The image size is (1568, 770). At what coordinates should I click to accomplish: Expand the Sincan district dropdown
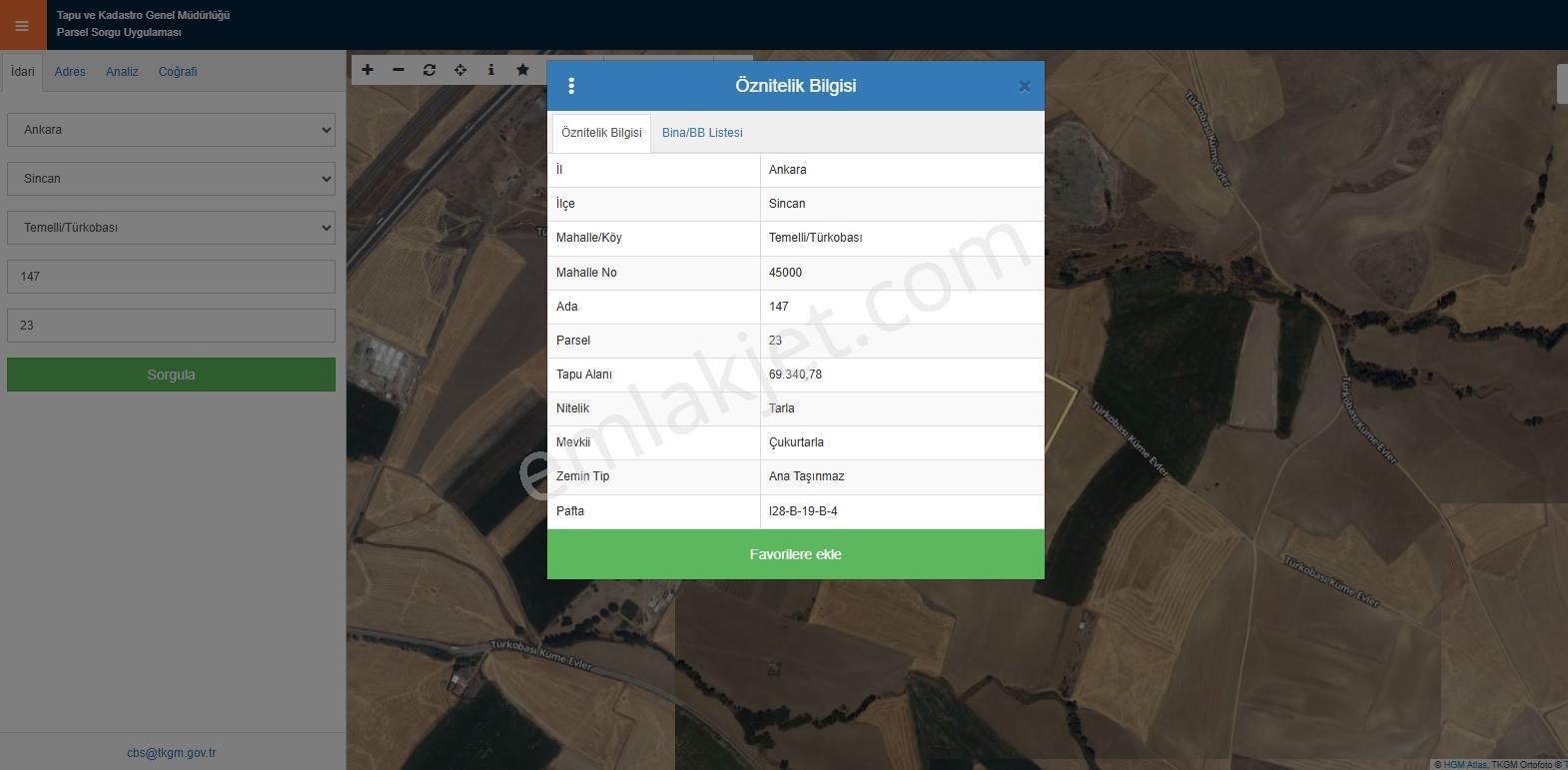pyautogui.click(x=171, y=179)
